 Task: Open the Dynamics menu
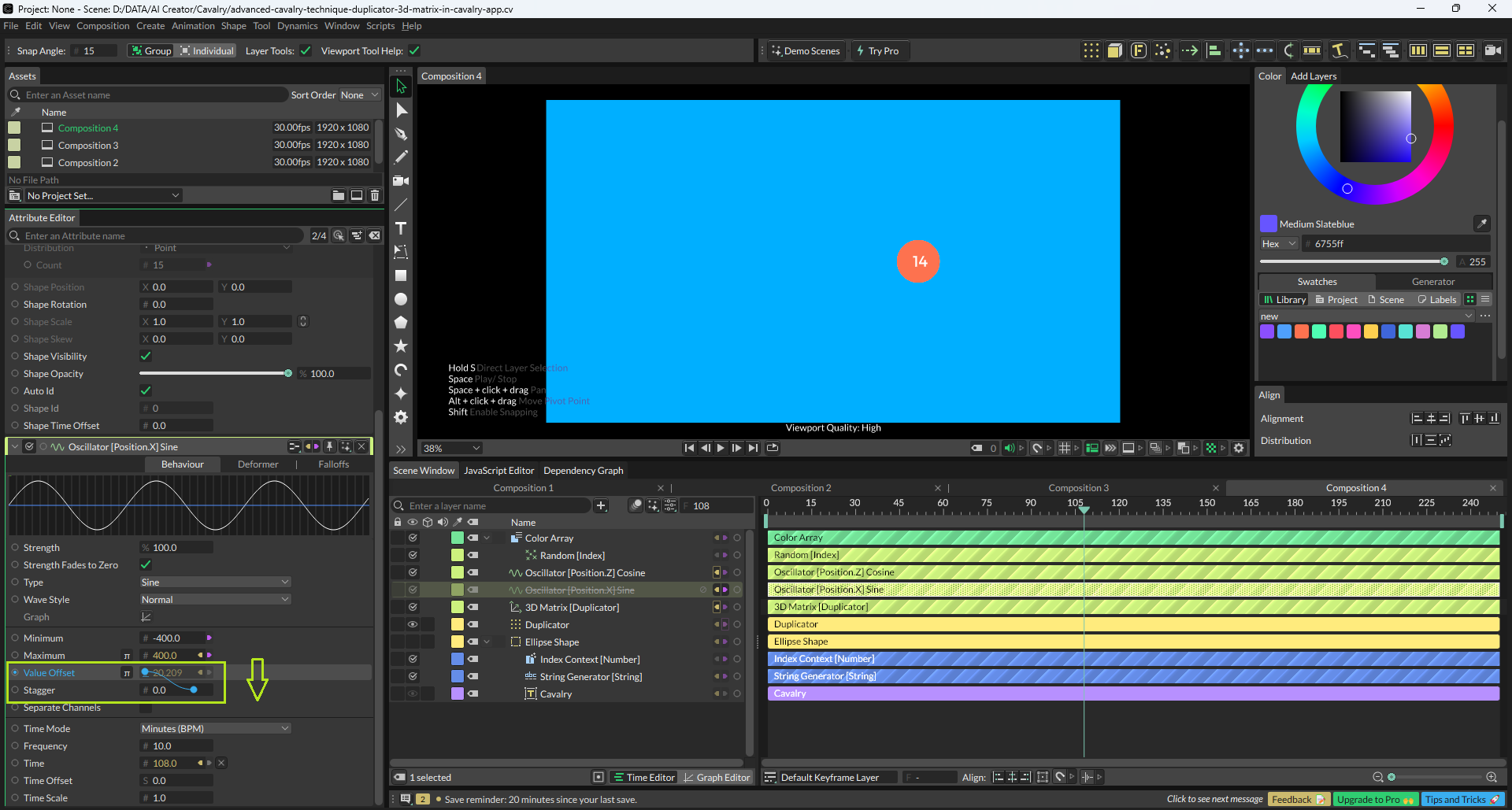click(297, 26)
